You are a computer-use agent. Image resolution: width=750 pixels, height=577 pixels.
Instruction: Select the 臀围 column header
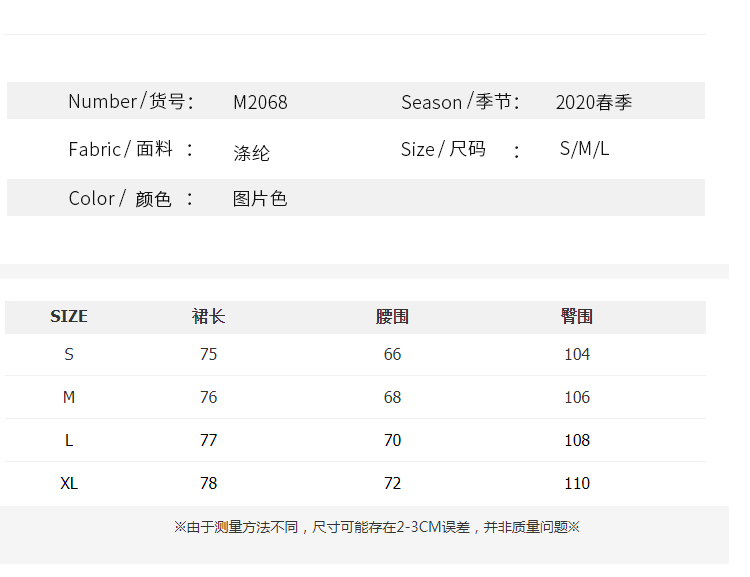coord(577,317)
